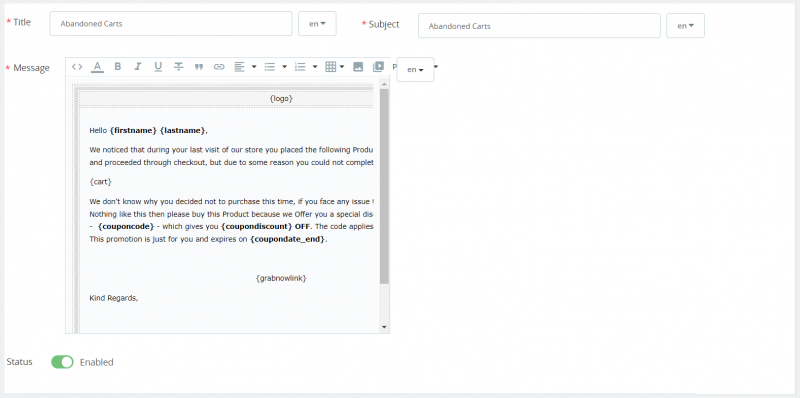The image size is (800, 398).
Task: Insert a video into the message
Action: 379,67
